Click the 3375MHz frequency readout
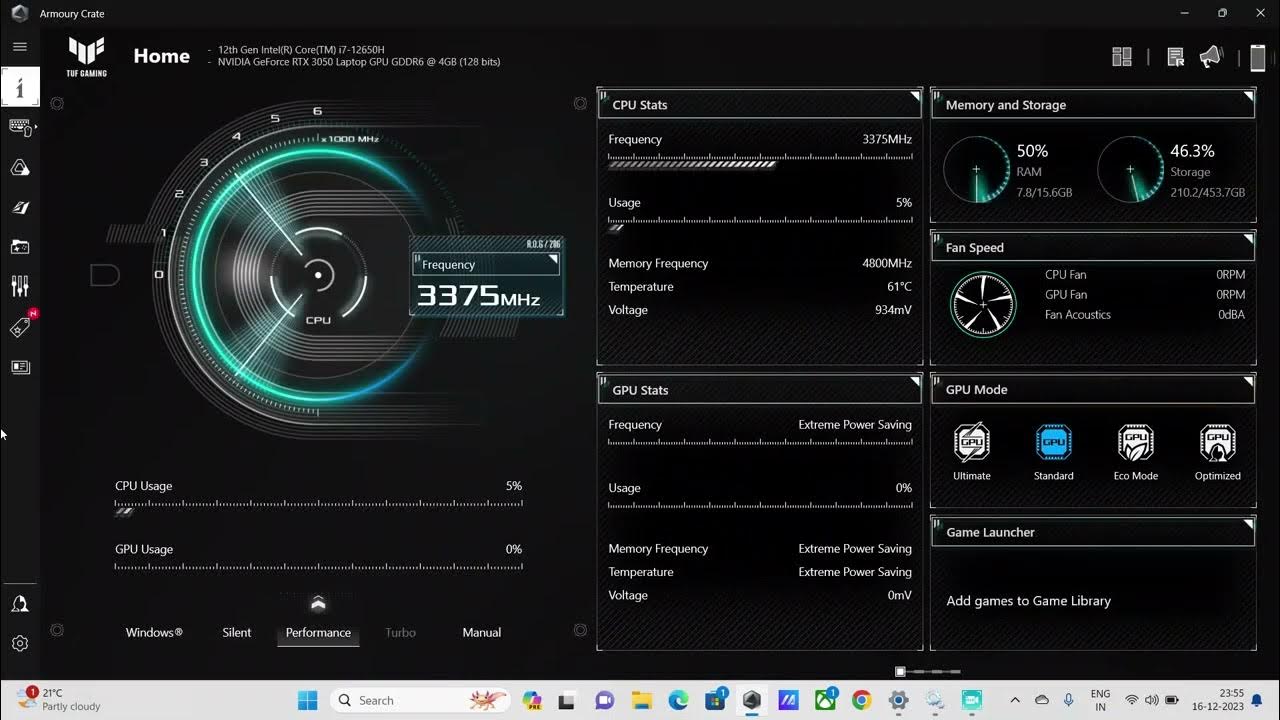The height and width of the screenshot is (720, 1280). click(478, 296)
